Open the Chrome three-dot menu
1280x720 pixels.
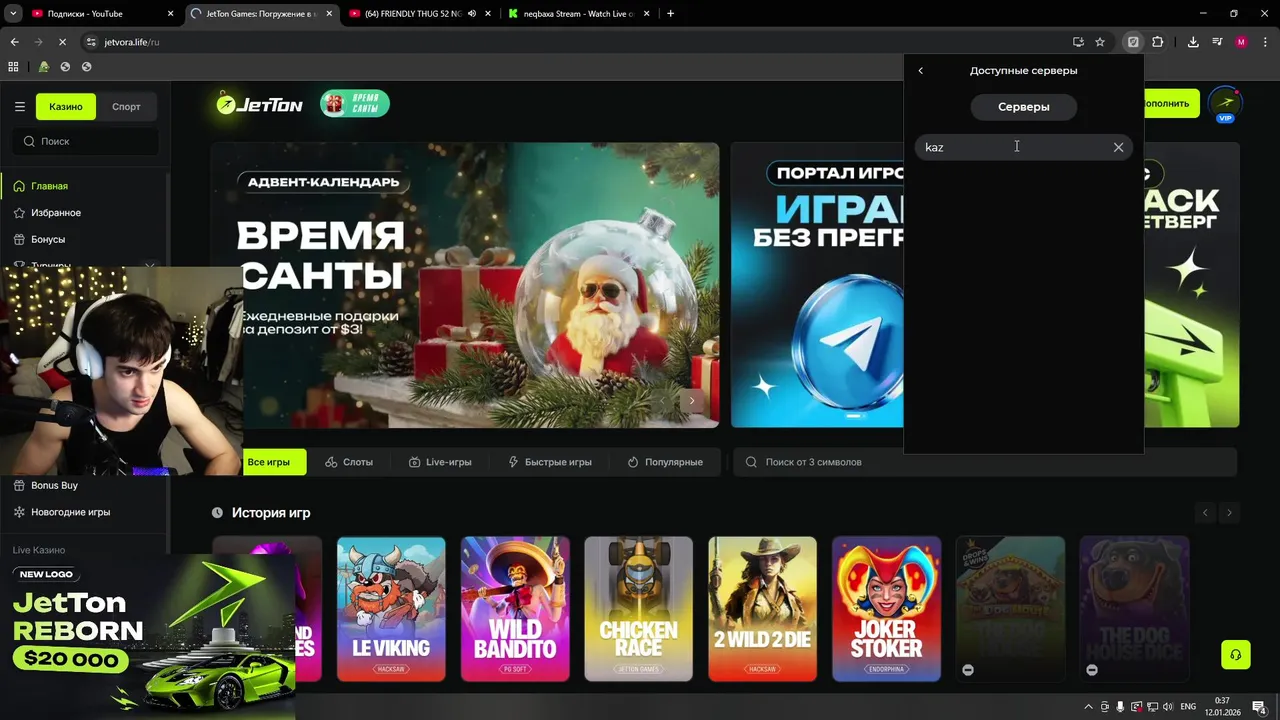(1265, 42)
